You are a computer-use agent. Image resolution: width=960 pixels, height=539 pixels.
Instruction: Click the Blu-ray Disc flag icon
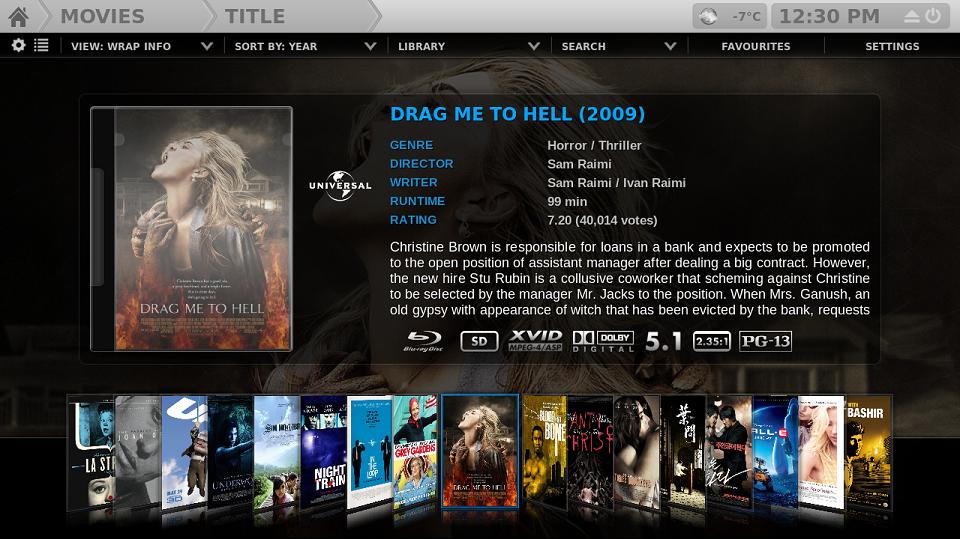click(x=424, y=341)
